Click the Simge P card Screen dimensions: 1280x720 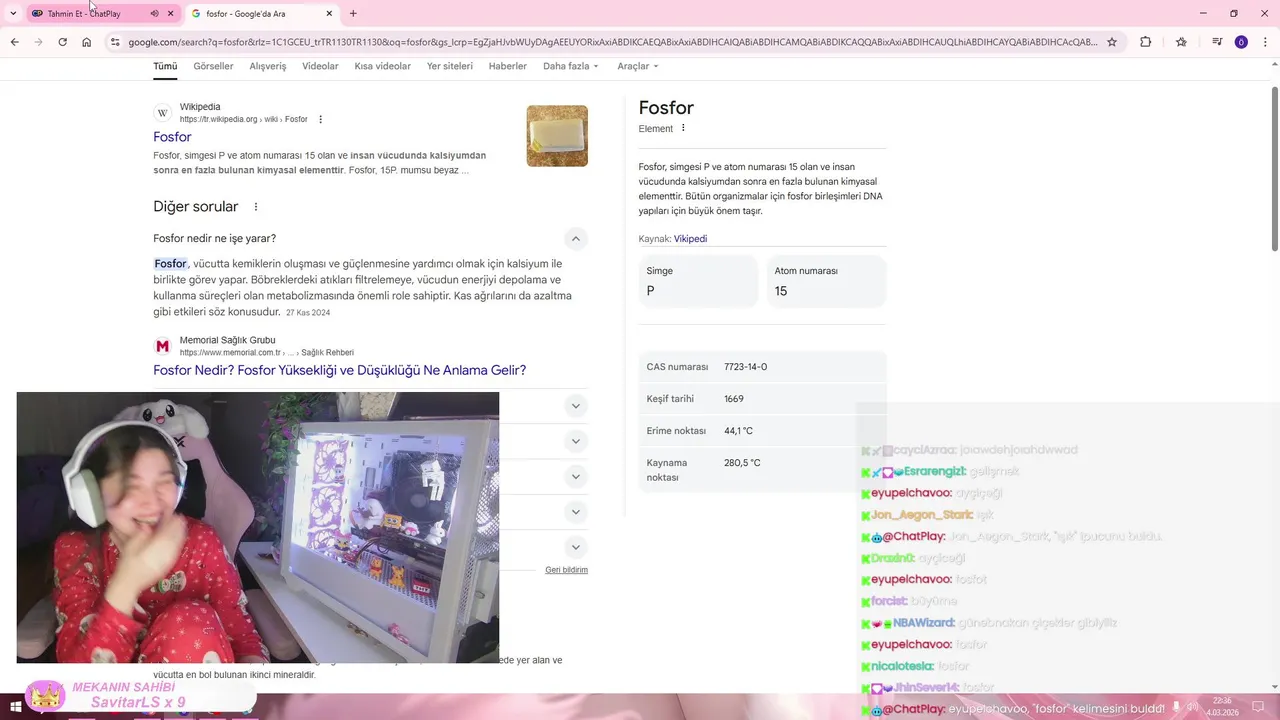point(698,281)
